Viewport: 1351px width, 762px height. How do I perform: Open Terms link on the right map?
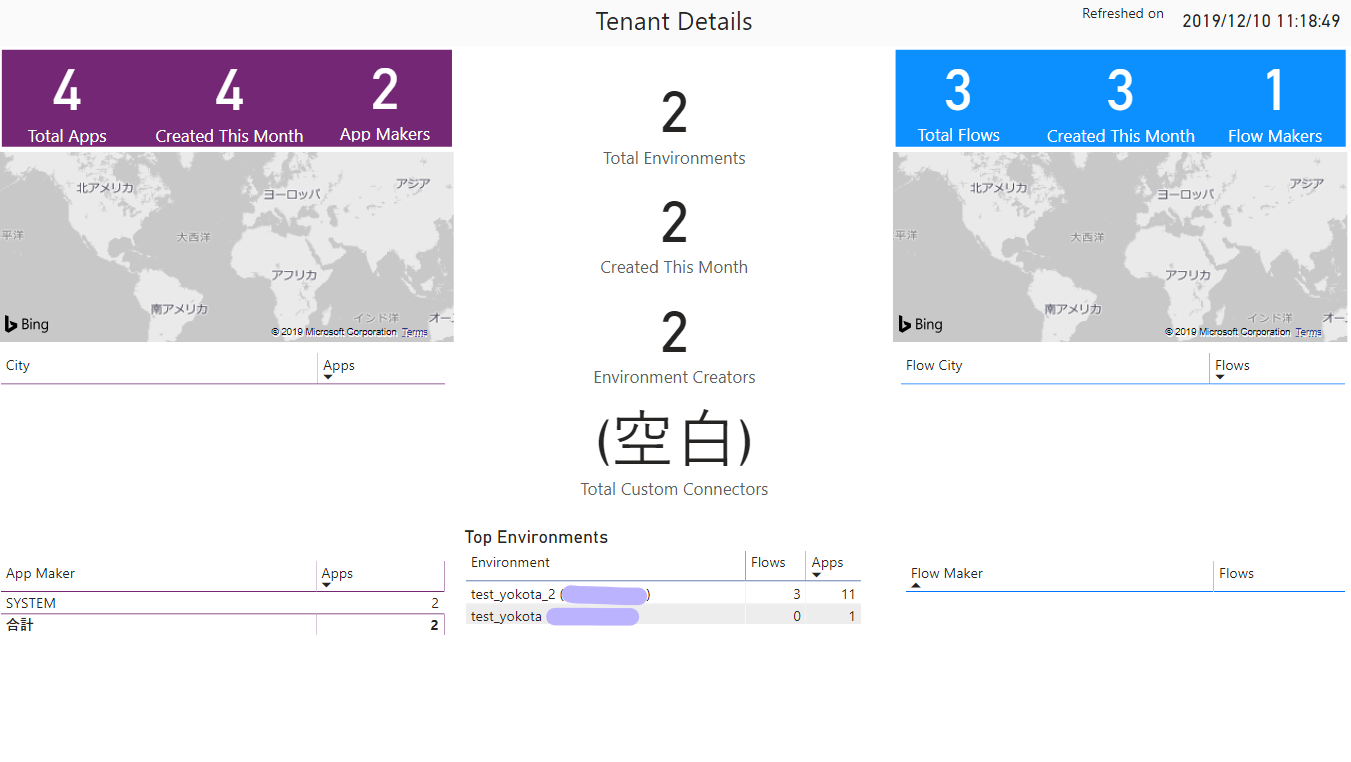(1307, 332)
